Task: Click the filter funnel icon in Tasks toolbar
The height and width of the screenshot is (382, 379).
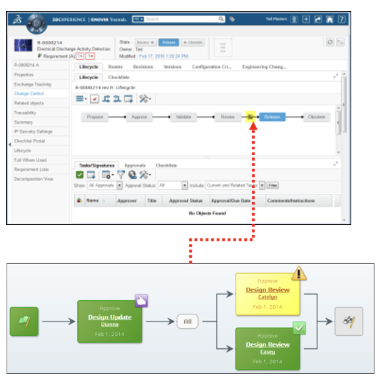Action: pos(121,175)
